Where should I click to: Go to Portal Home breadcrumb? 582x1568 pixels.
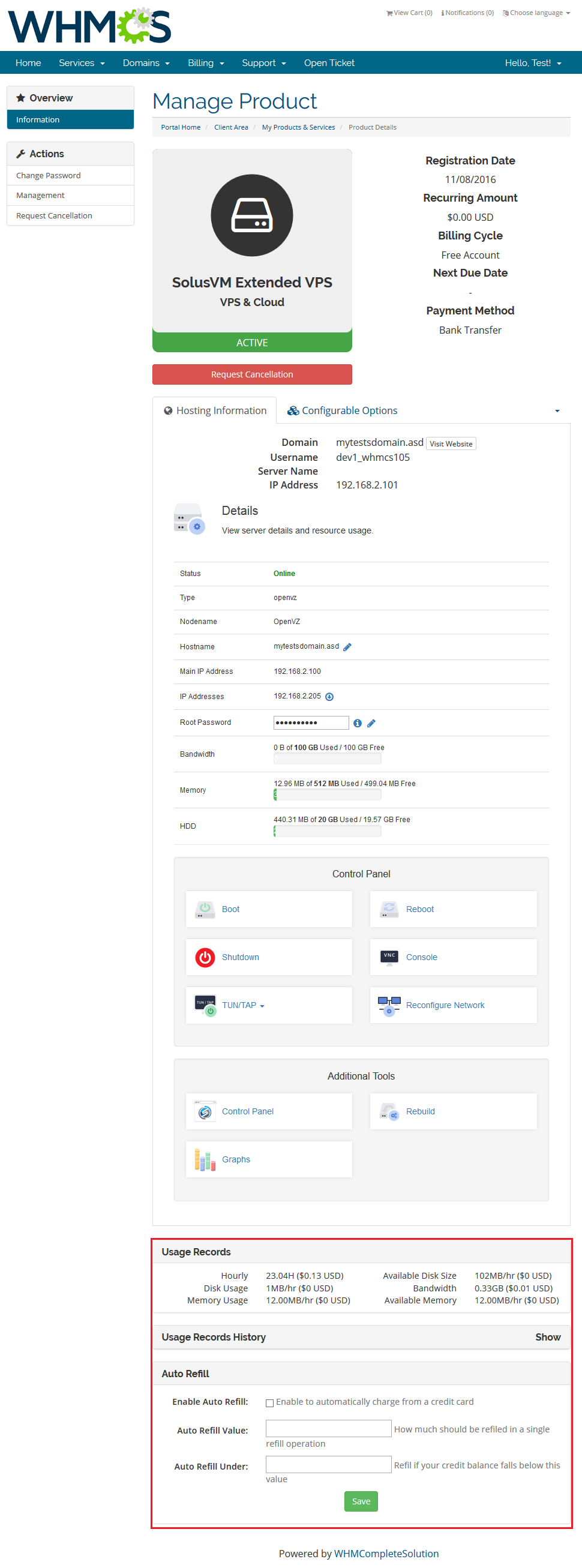(x=180, y=127)
